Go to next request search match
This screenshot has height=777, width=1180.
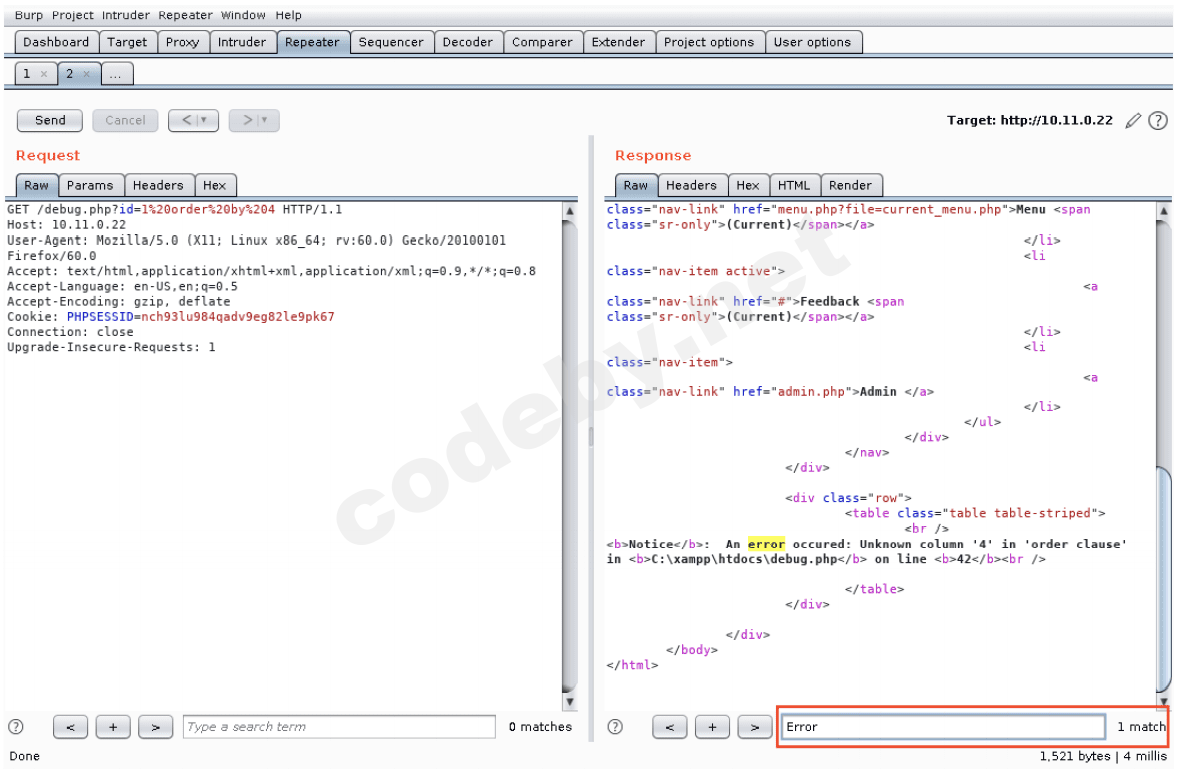pos(156,727)
